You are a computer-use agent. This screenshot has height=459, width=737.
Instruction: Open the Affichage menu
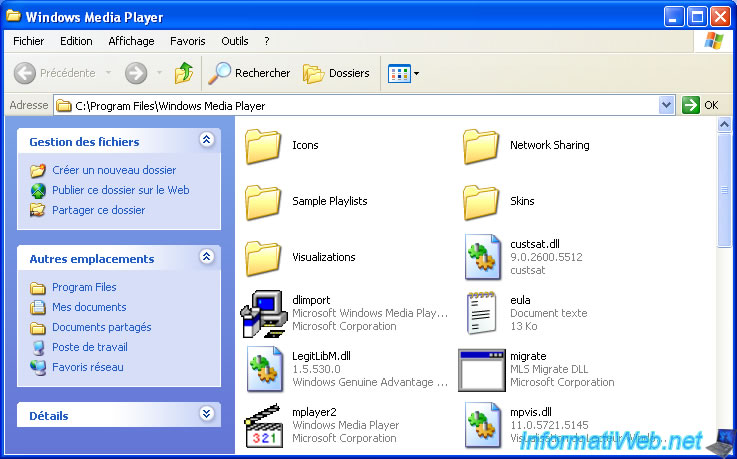pos(131,41)
